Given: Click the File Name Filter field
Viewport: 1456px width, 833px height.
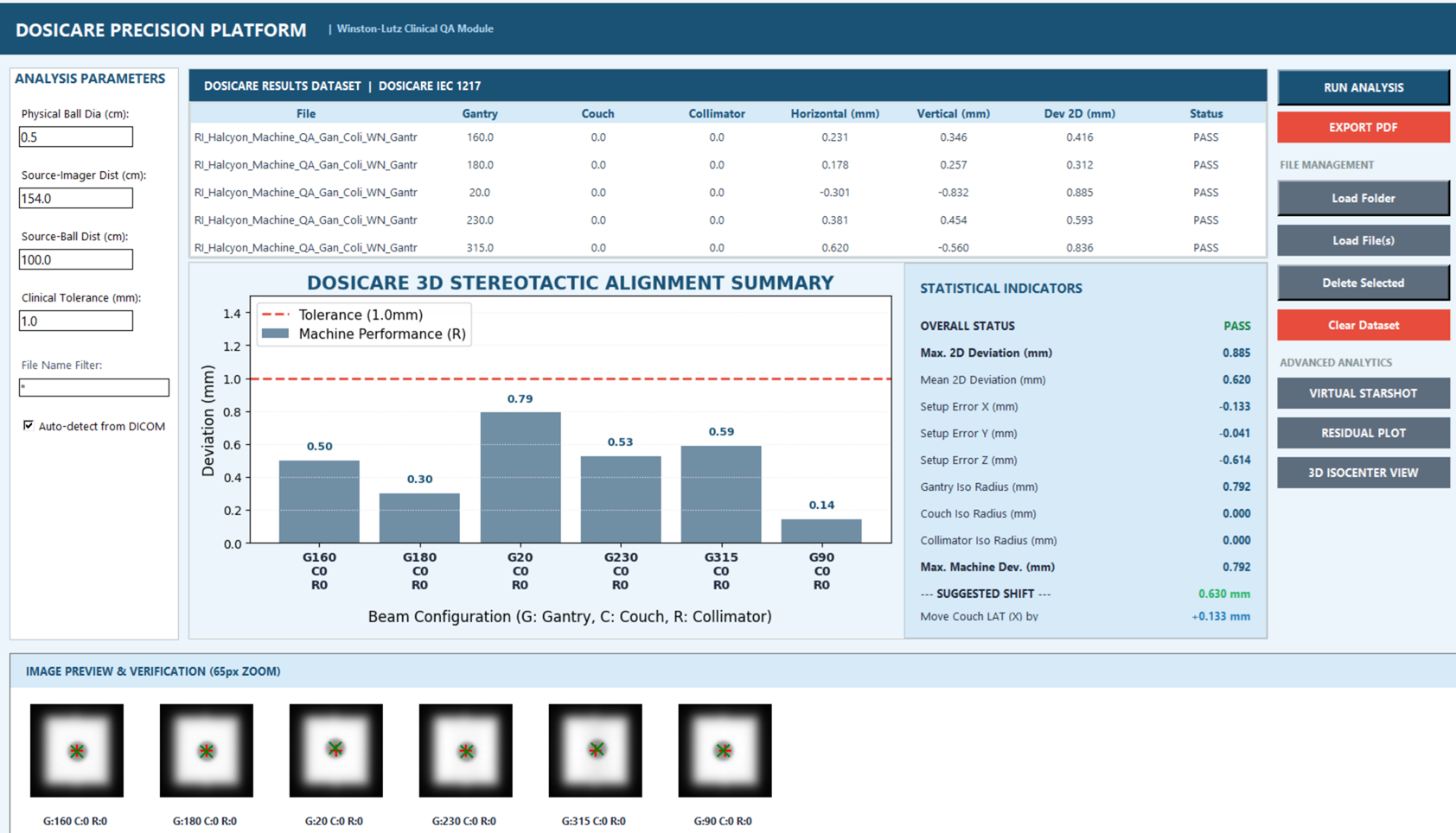Looking at the screenshot, I should click(x=94, y=387).
